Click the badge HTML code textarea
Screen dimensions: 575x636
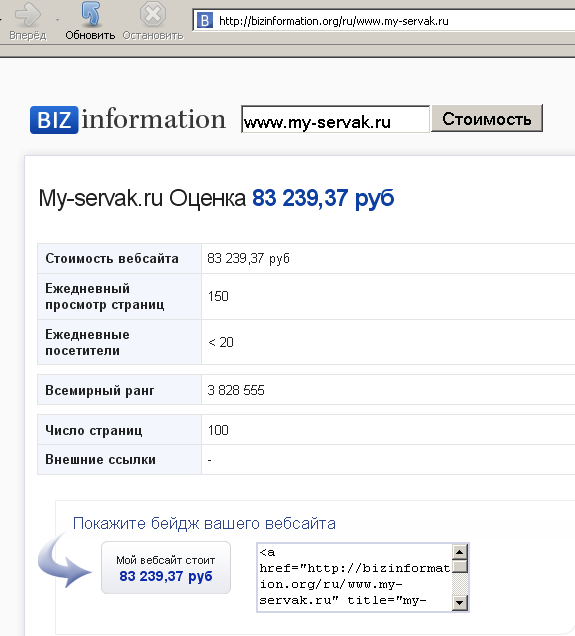tap(355, 577)
